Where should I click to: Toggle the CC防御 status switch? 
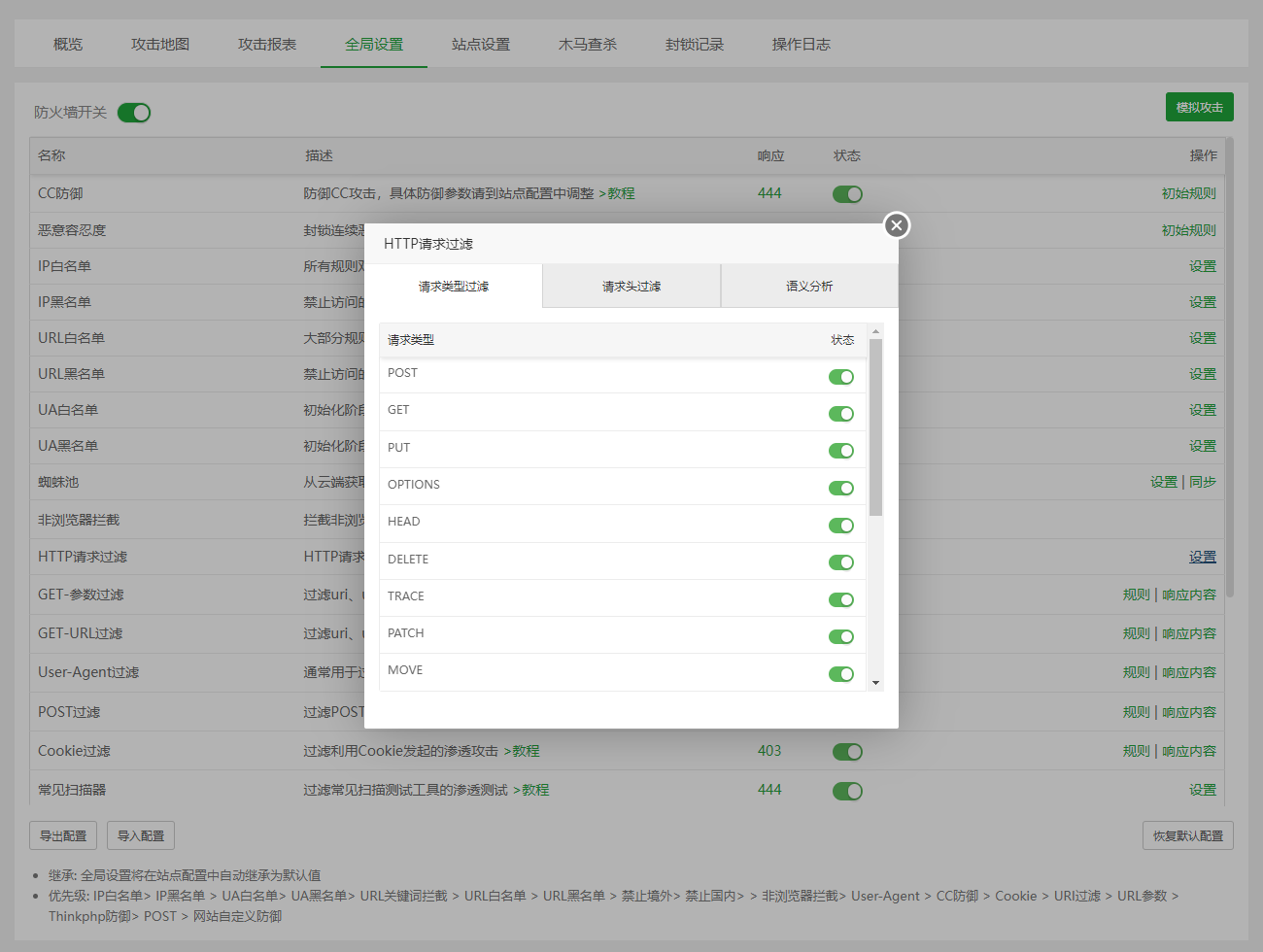click(847, 194)
